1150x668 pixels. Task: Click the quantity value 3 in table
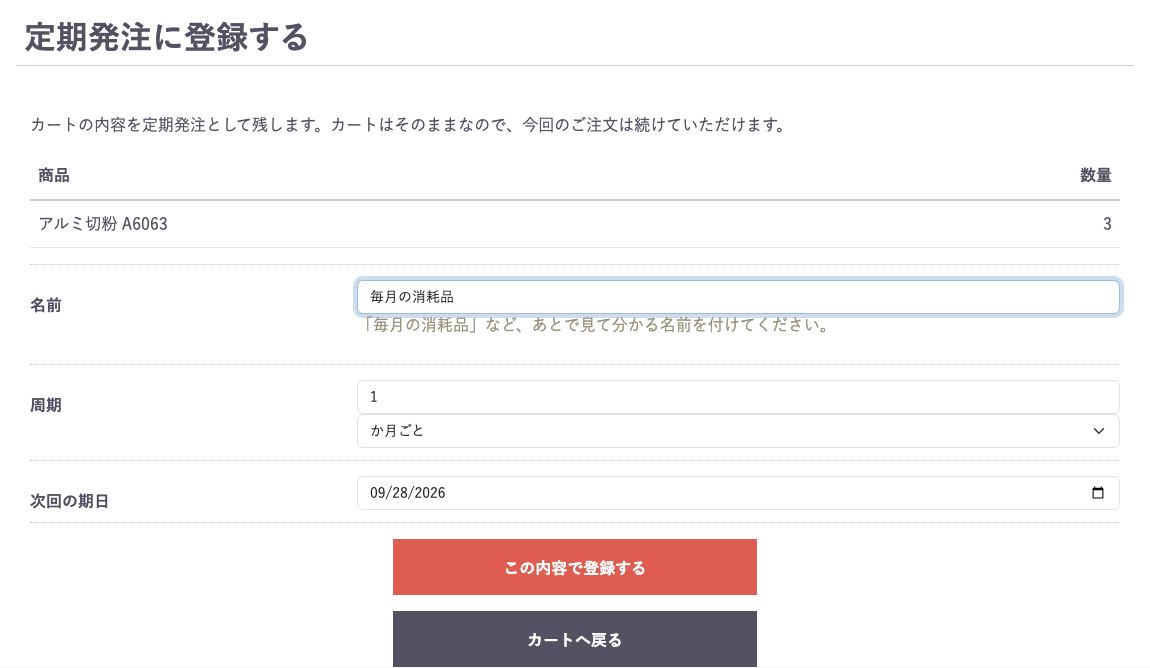point(1107,224)
